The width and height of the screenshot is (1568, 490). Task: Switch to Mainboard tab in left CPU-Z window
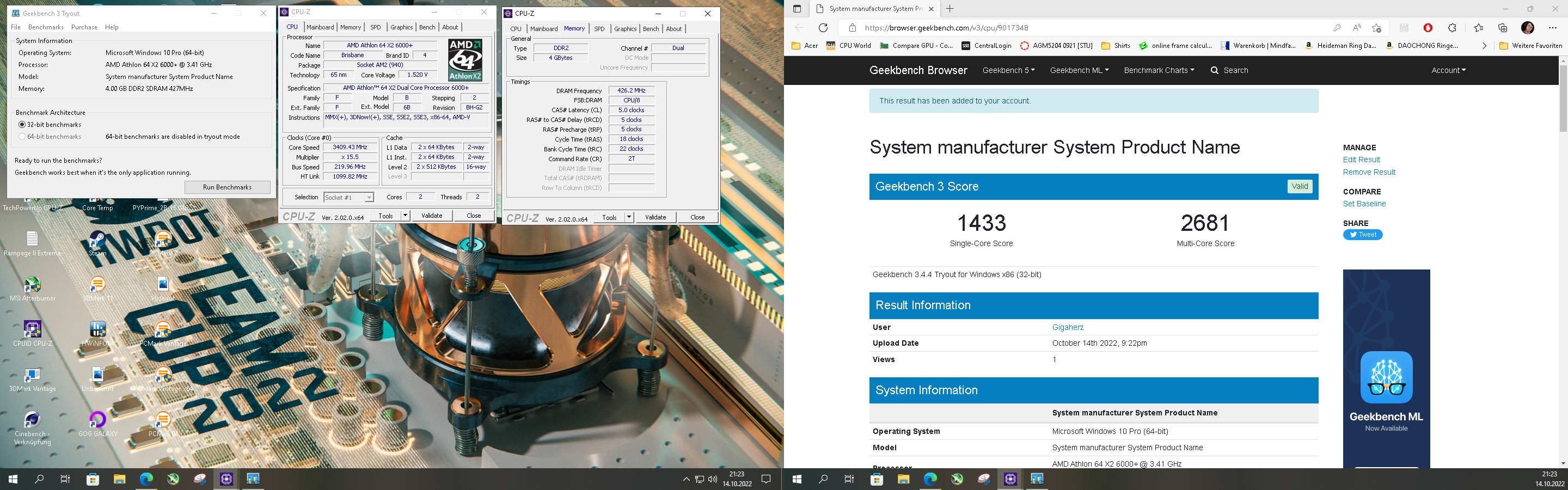[320, 27]
